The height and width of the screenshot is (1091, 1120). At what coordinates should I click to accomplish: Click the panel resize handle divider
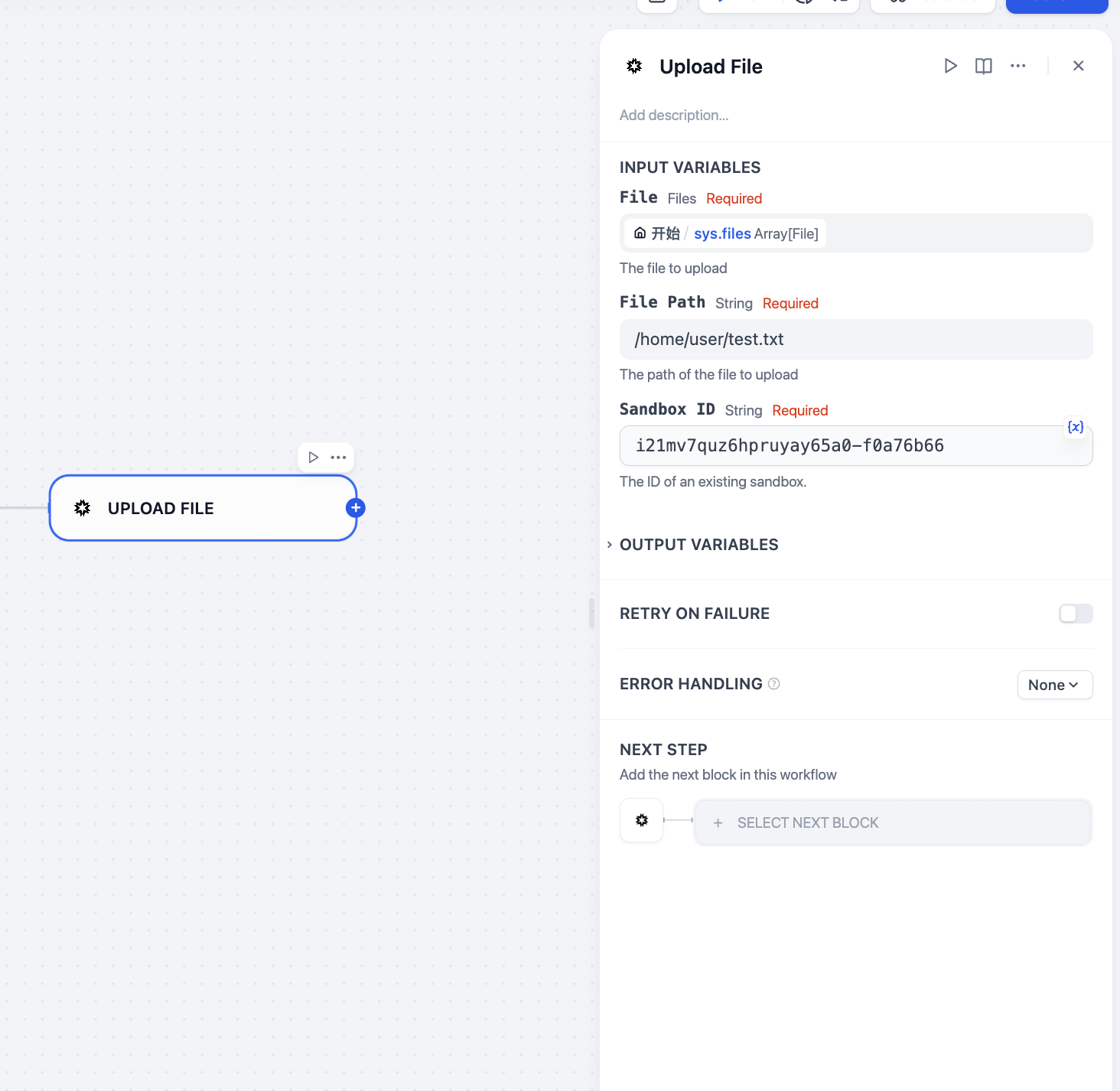point(591,614)
